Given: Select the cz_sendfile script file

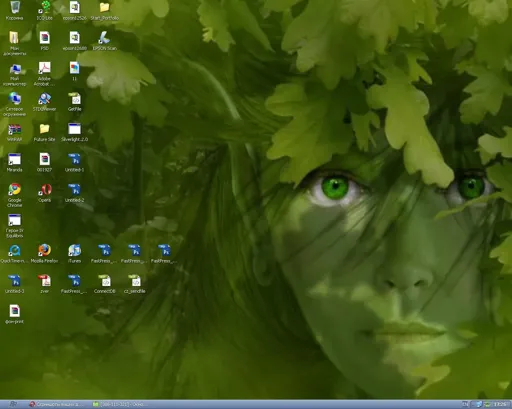Looking at the screenshot, I should (135, 284).
